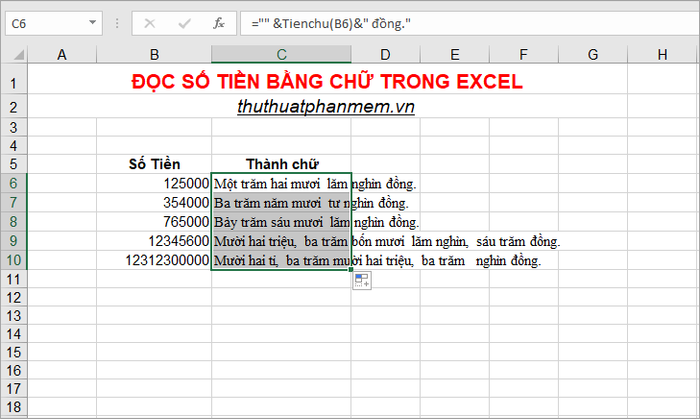Click the fill handle on the selection corner
The height and width of the screenshot is (419, 700).
tap(351, 270)
